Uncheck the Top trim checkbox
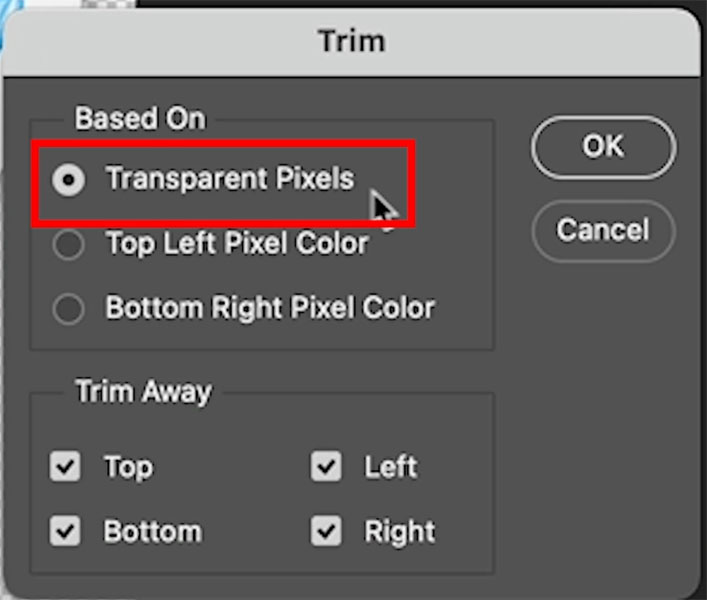This screenshot has height=600, width=707. [65, 466]
